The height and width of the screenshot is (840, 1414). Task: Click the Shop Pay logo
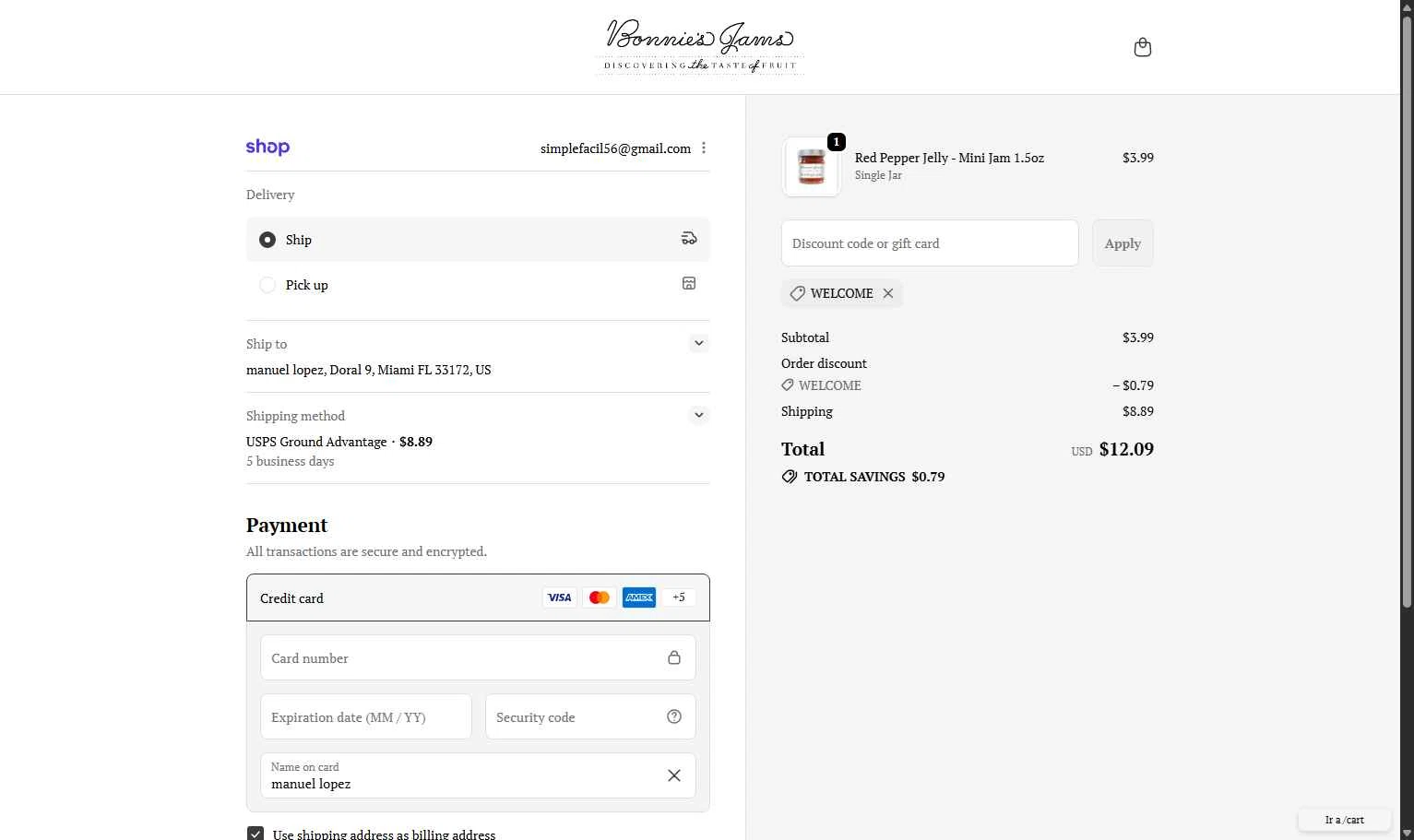[267, 148]
